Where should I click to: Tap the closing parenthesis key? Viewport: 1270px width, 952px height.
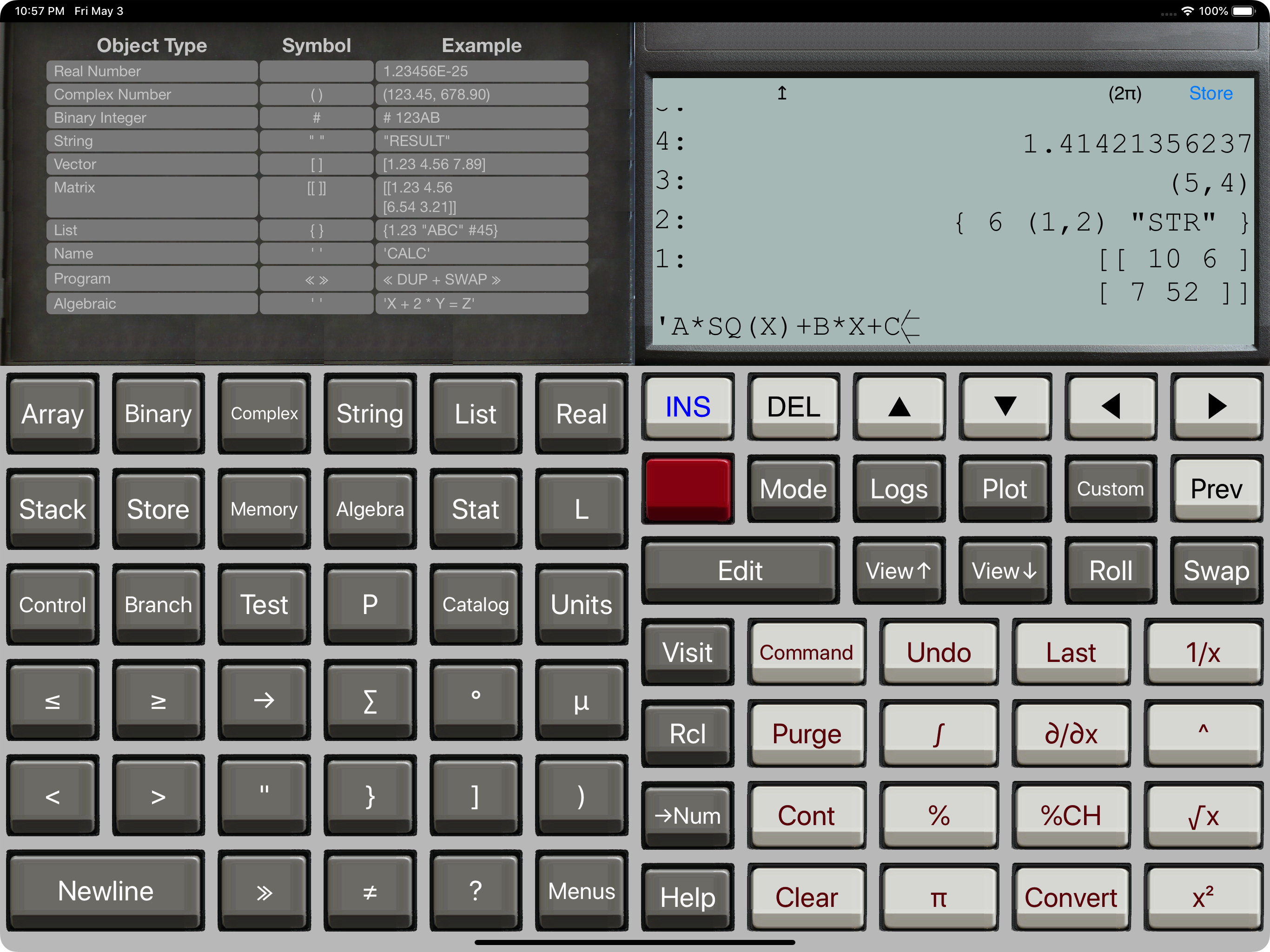pos(582,796)
